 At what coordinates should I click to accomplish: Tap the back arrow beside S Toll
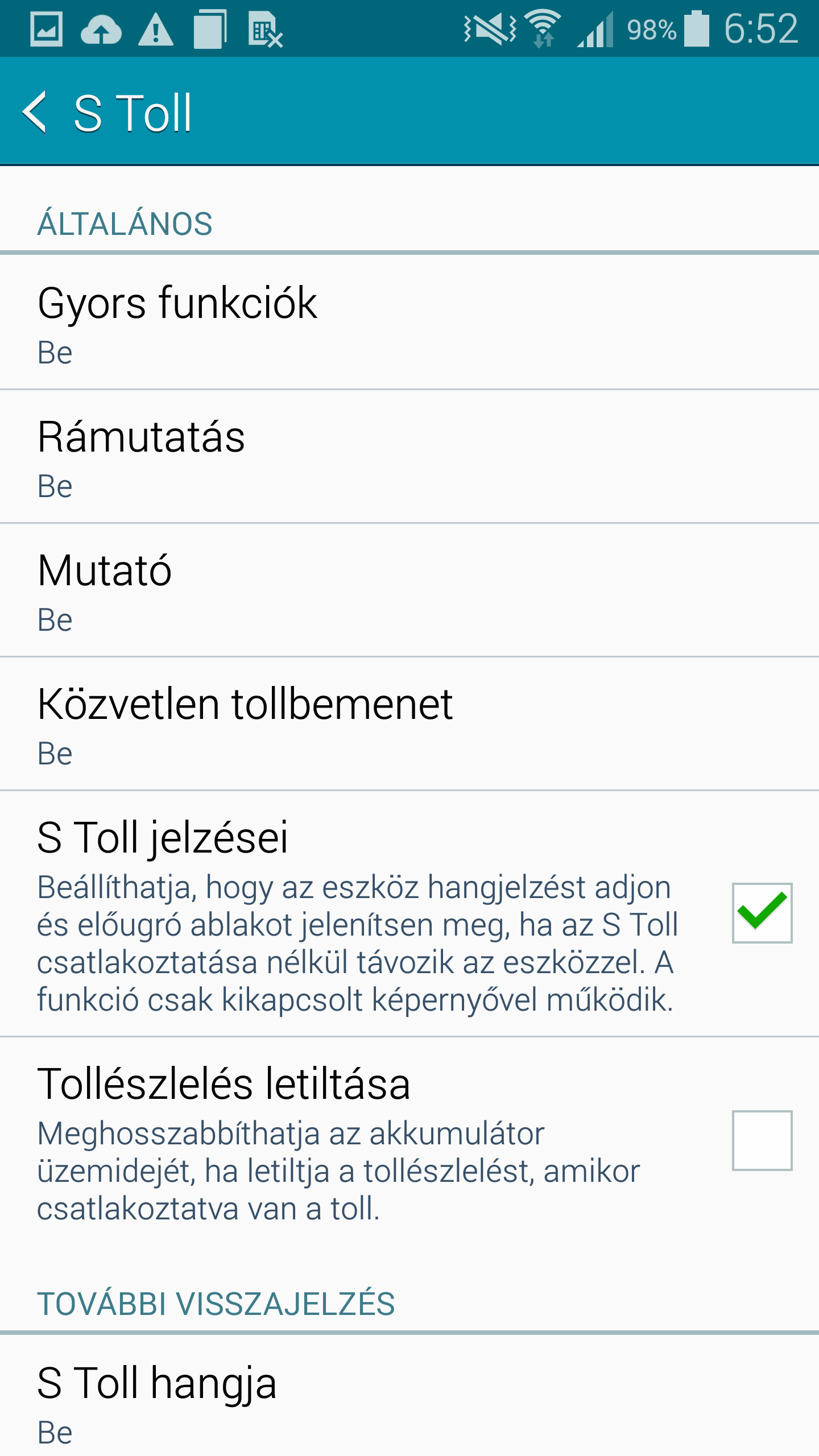click(x=35, y=112)
